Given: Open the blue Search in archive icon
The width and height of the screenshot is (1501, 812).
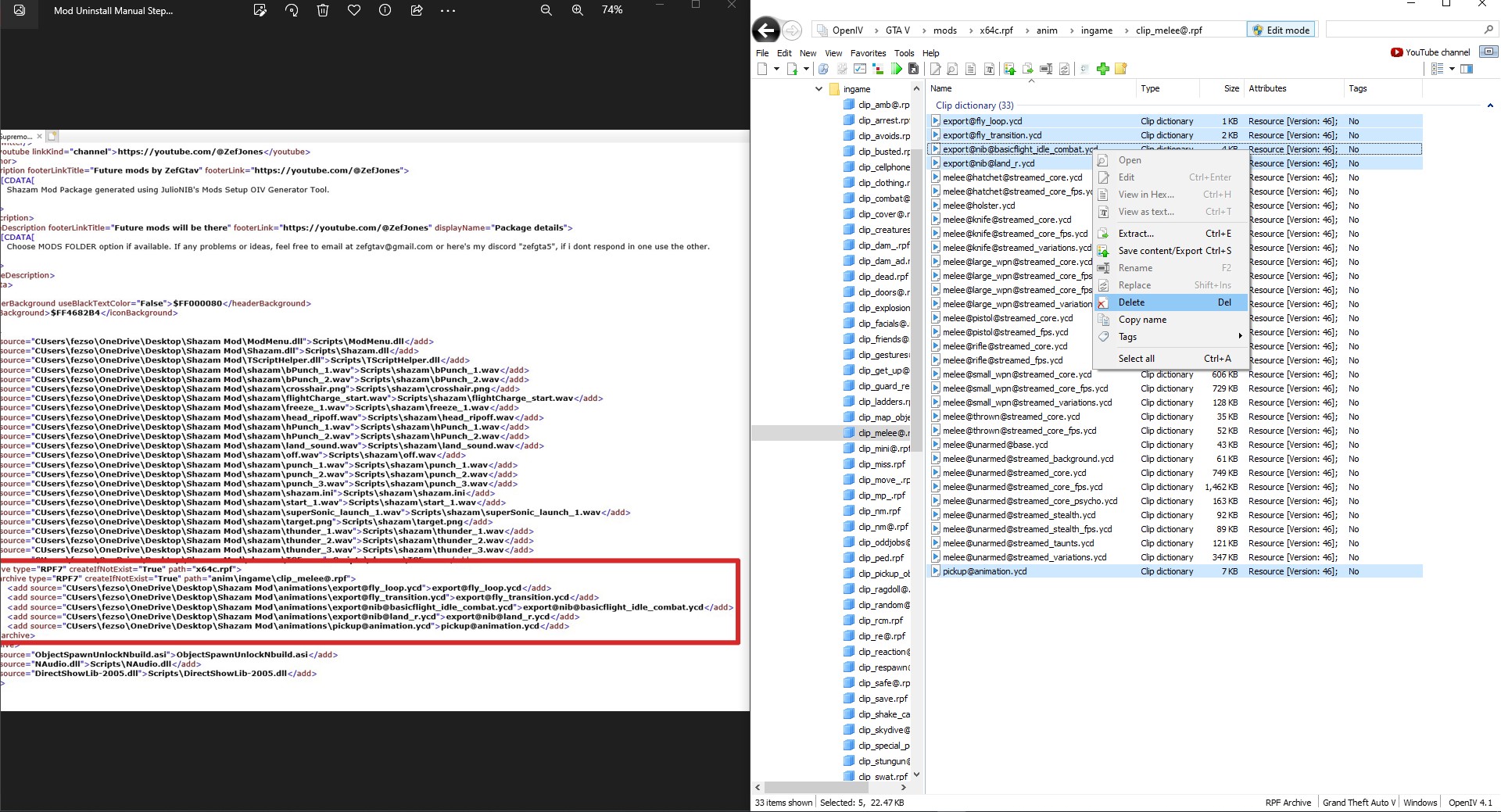Looking at the screenshot, I should [x=822, y=69].
